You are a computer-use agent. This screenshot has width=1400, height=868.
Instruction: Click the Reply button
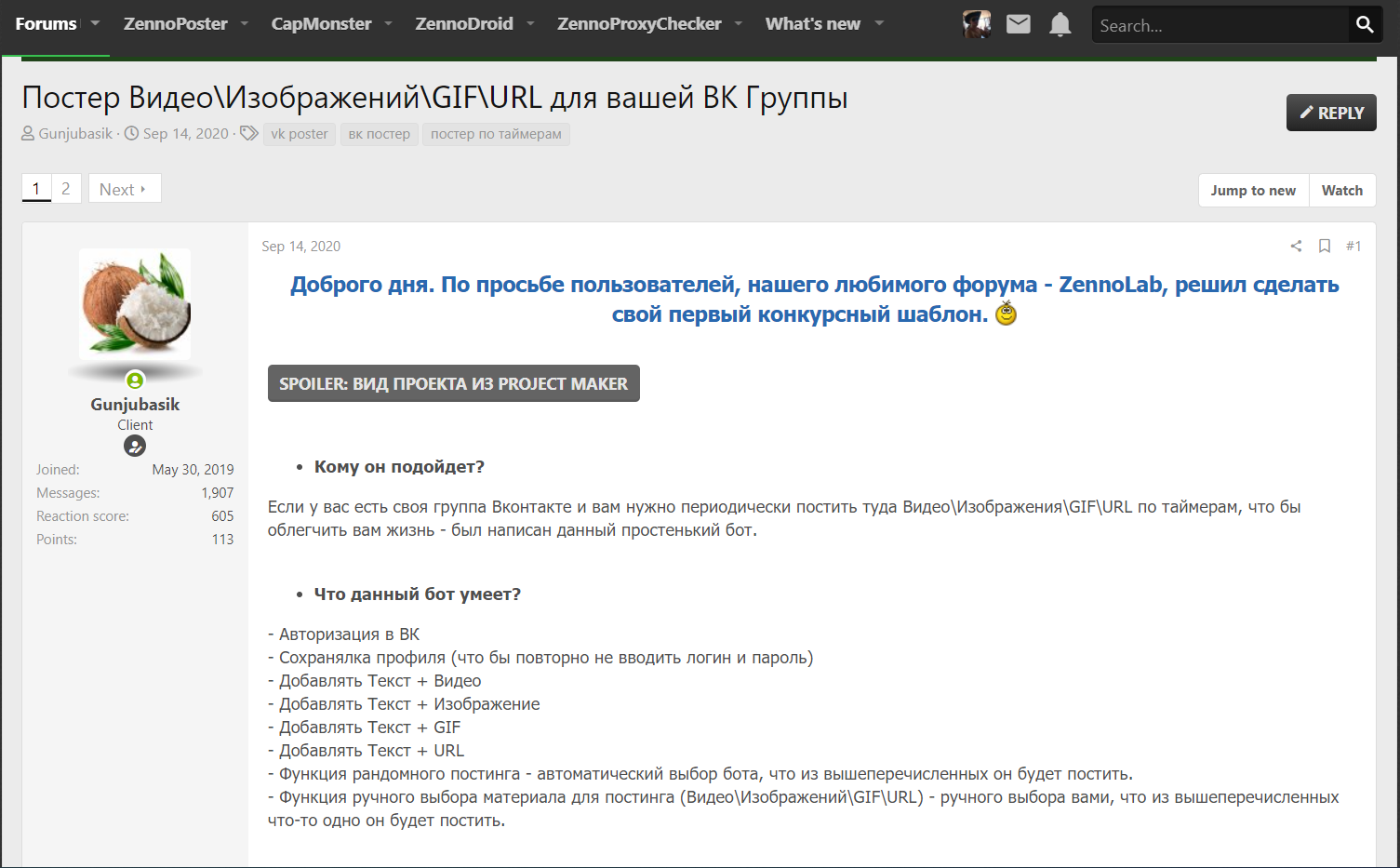[1331, 113]
